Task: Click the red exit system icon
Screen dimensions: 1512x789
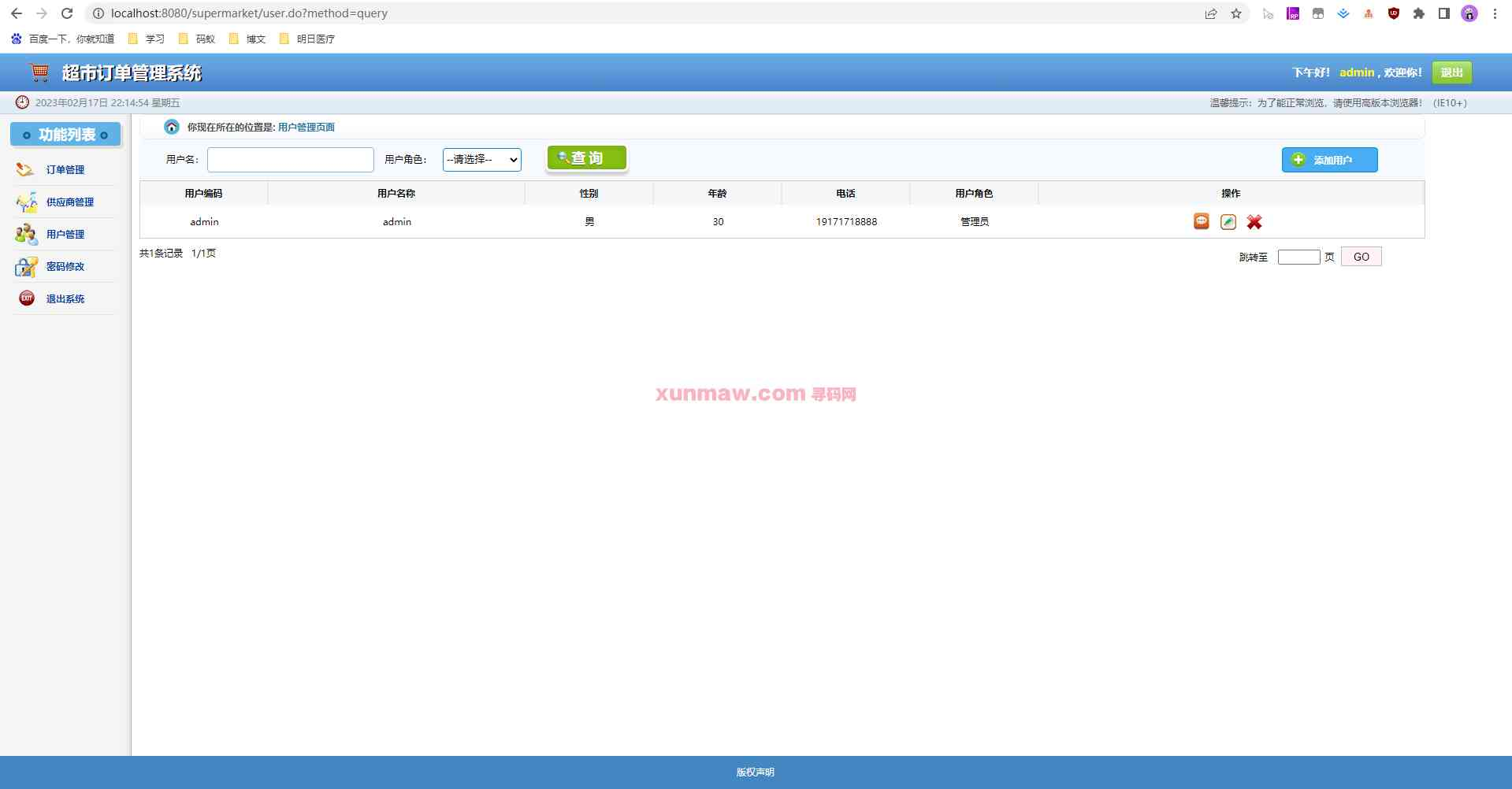Action: point(27,298)
